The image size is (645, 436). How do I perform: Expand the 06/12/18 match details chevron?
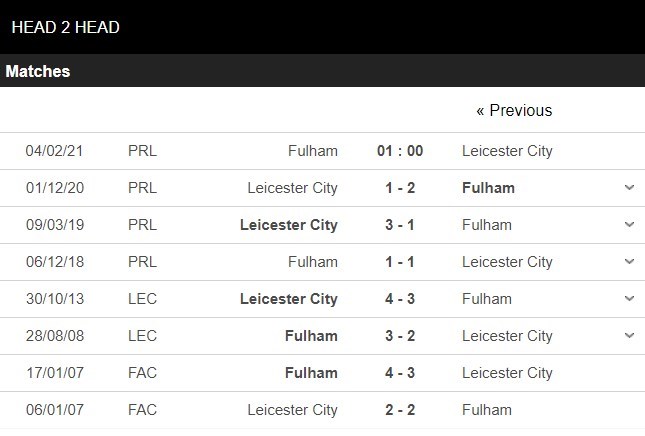pos(629,262)
